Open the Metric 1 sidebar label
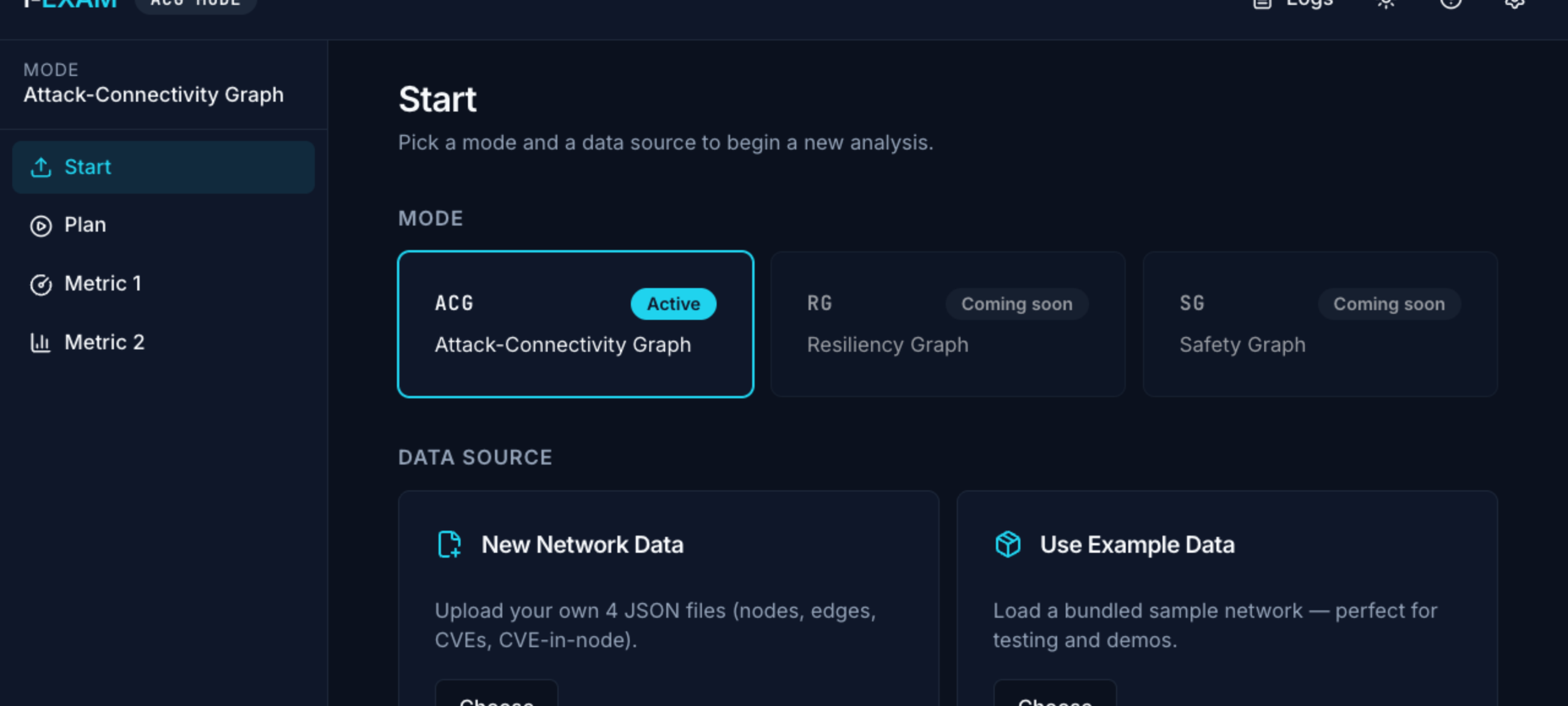Image resolution: width=1568 pixels, height=706 pixels. [x=103, y=284]
